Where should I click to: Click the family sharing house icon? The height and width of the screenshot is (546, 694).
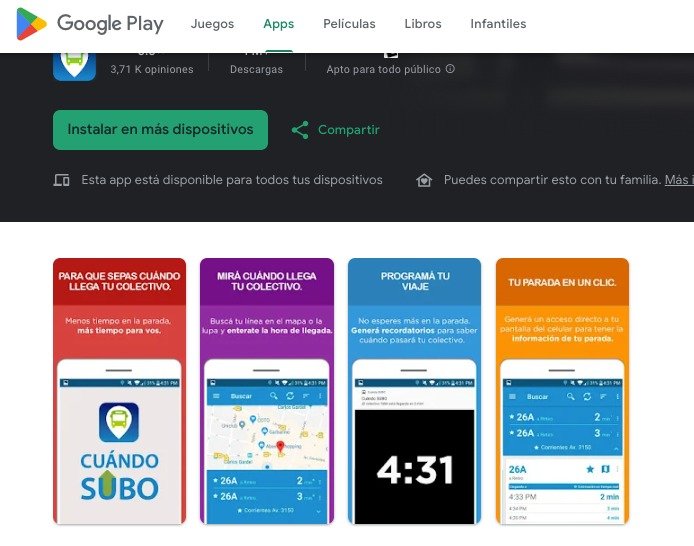[x=424, y=180]
